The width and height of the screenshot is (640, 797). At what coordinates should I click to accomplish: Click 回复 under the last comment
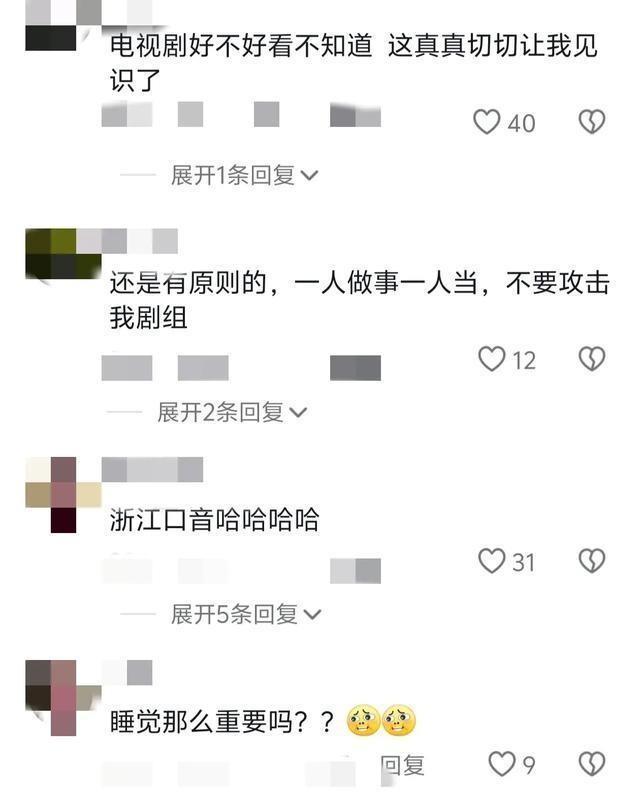(403, 765)
